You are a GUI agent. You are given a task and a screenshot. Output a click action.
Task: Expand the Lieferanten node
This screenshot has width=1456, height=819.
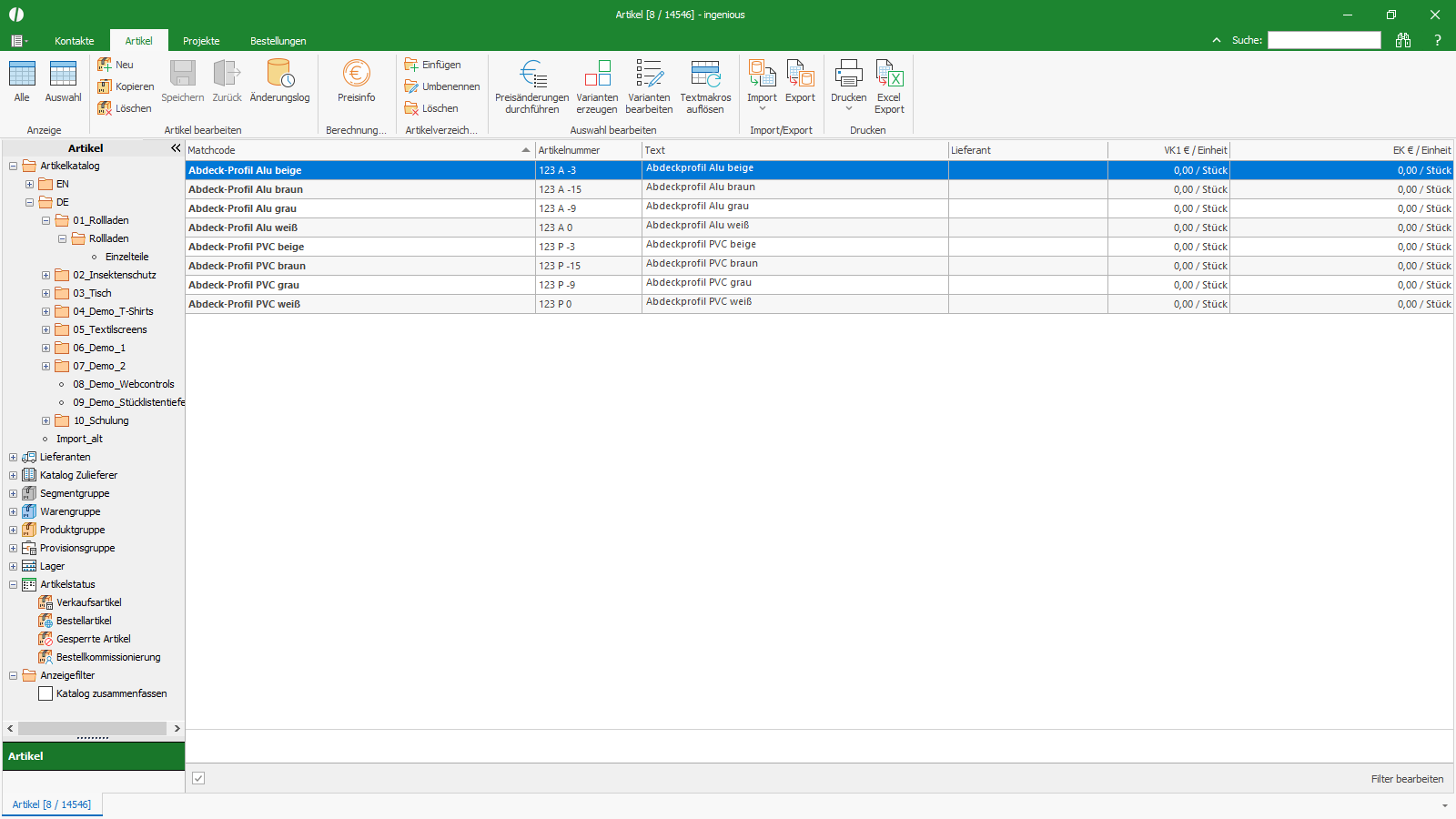tap(13, 457)
